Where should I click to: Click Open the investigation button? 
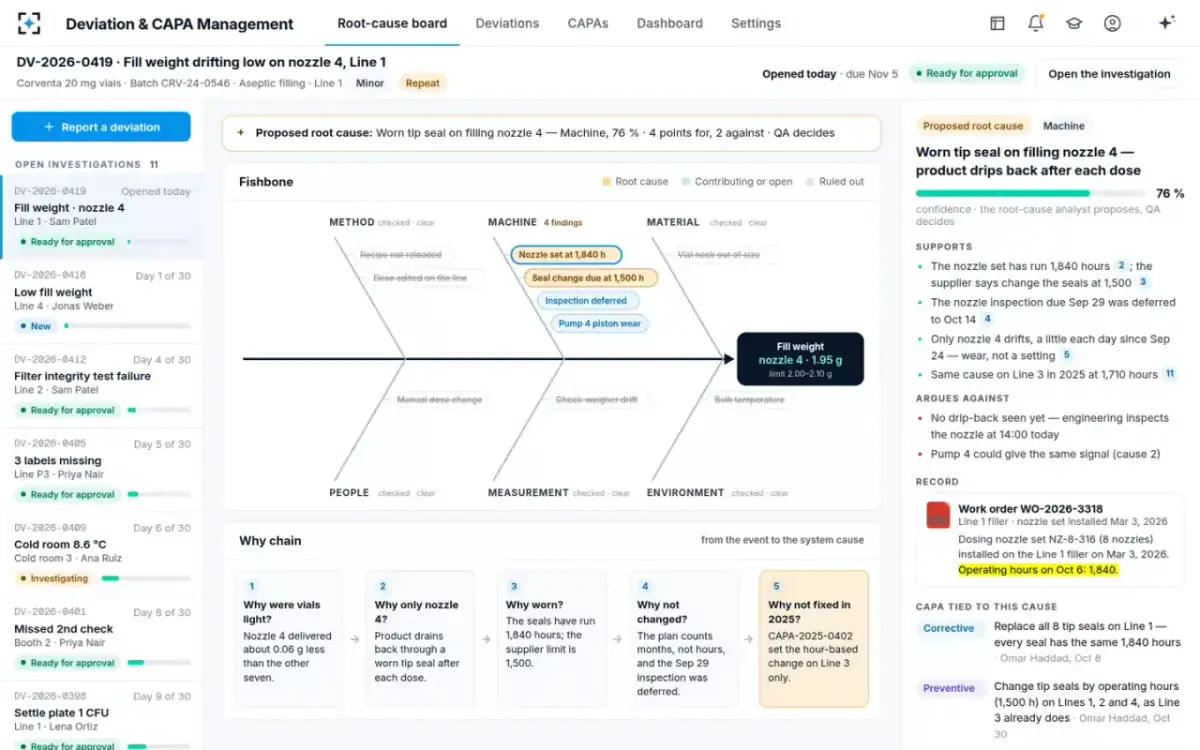pyautogui.click(x=1109, y=74)
